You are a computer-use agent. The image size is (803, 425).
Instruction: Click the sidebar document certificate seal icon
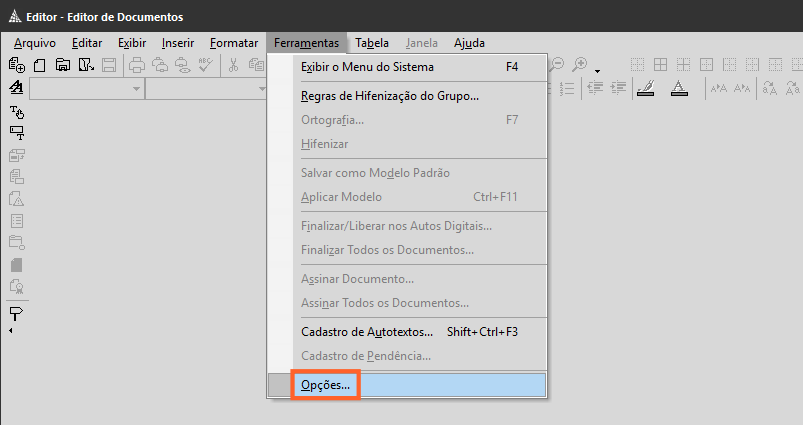[16, 287]
